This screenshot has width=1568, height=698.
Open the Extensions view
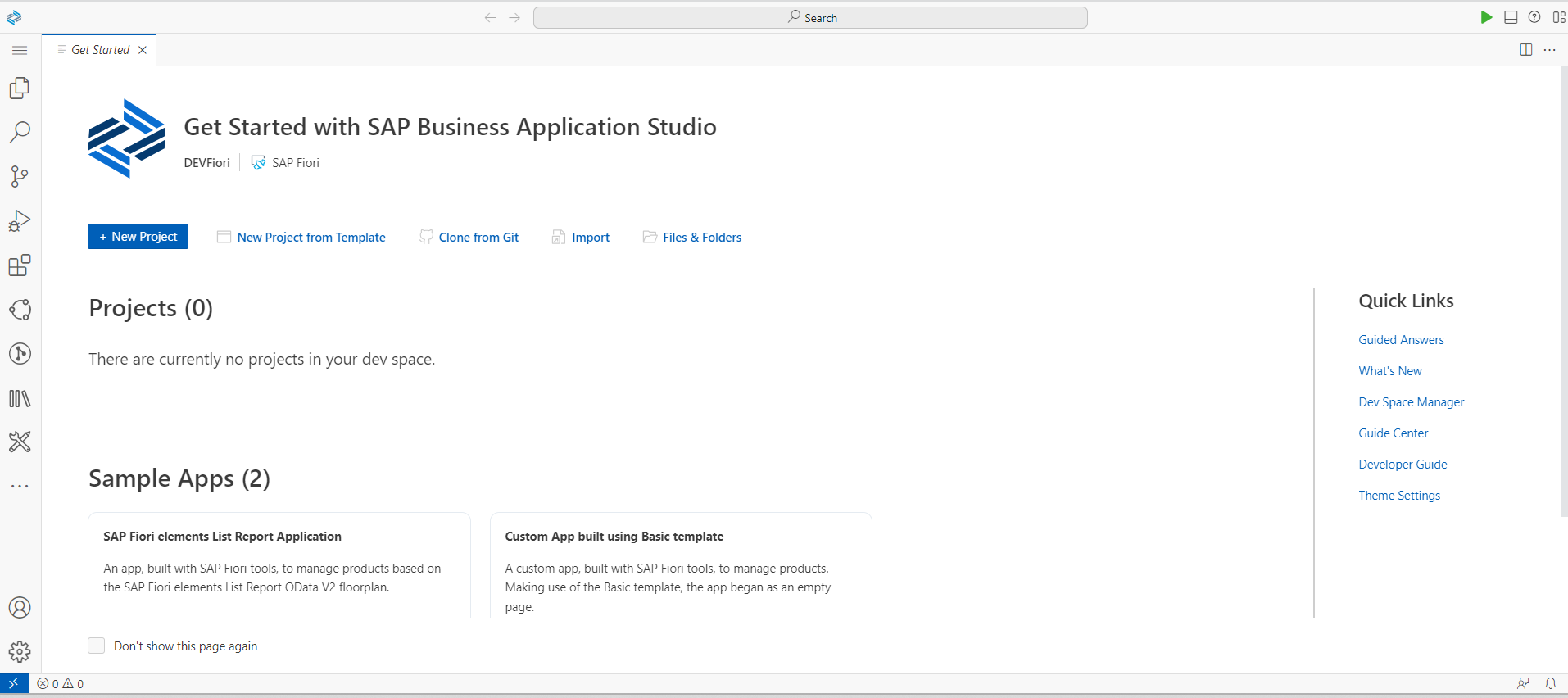pos(20,265)
